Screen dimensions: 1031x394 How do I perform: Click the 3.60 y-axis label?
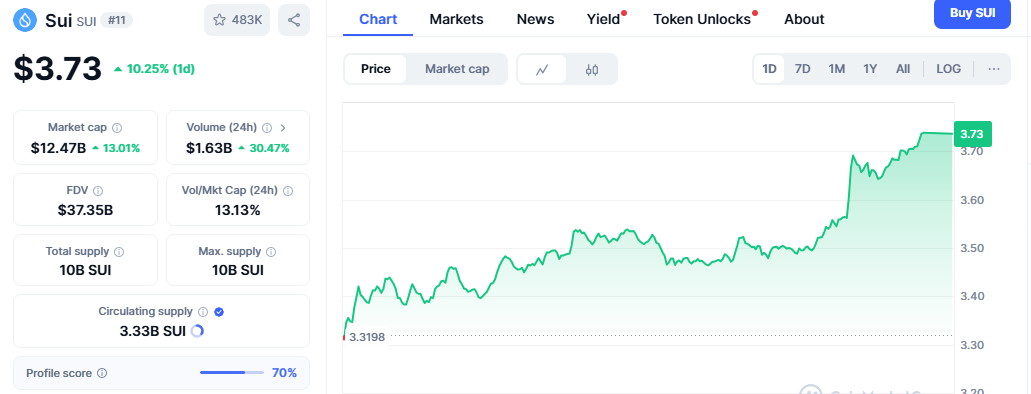972,200
